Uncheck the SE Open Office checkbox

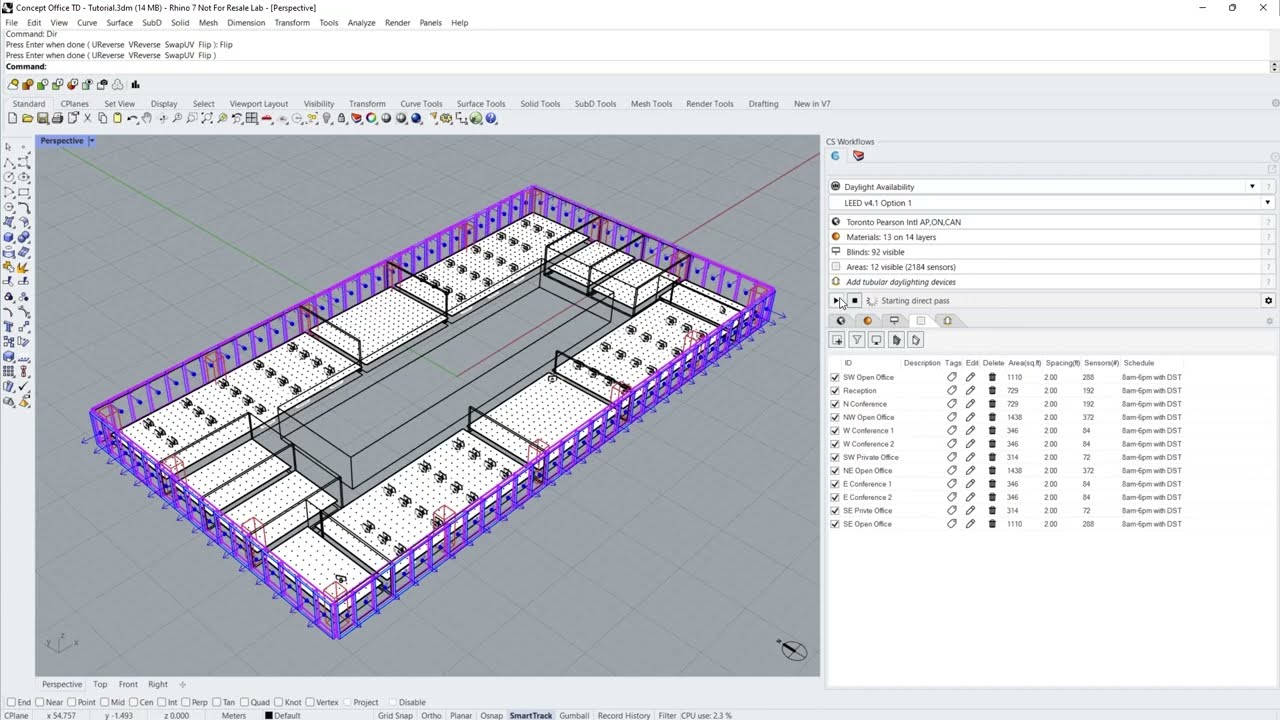835,524
